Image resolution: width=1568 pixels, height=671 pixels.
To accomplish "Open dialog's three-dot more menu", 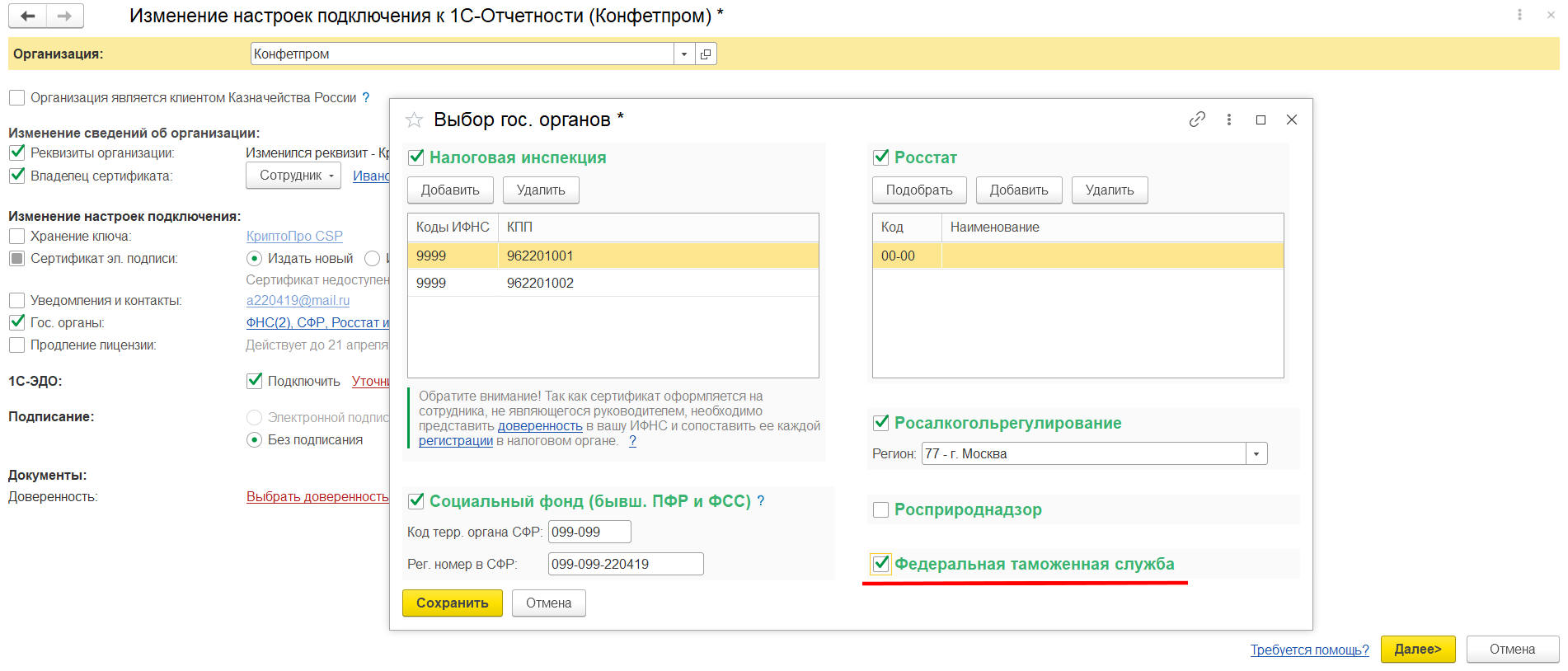I will click(x=1229, y=120).
